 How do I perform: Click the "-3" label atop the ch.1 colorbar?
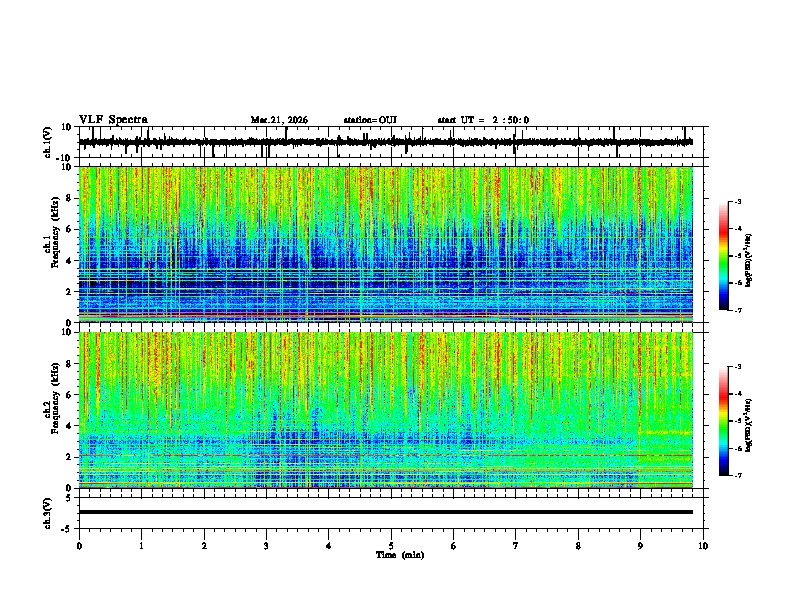point(738,201)
